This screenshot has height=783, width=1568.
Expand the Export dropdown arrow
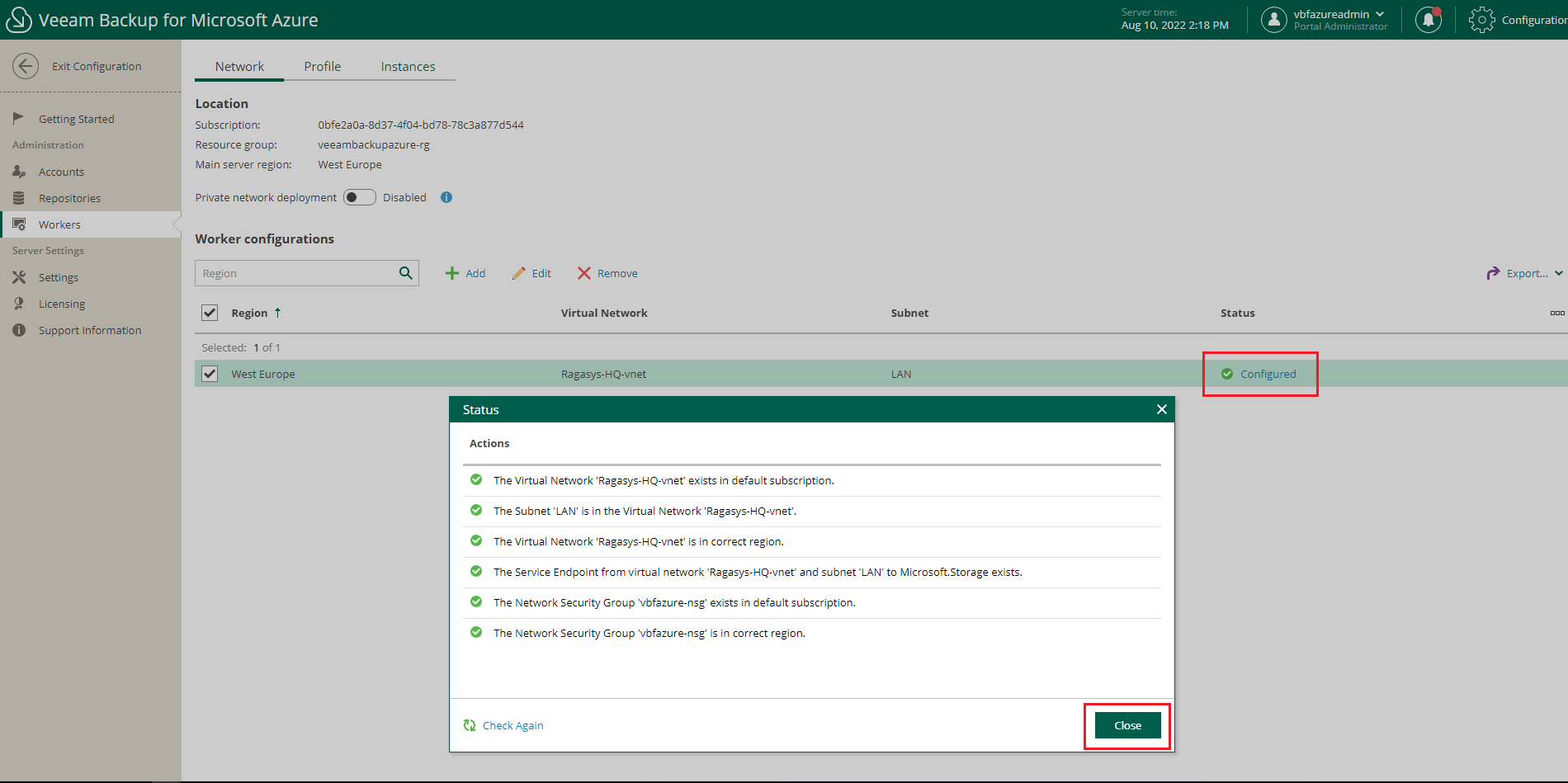[1559, 273]
